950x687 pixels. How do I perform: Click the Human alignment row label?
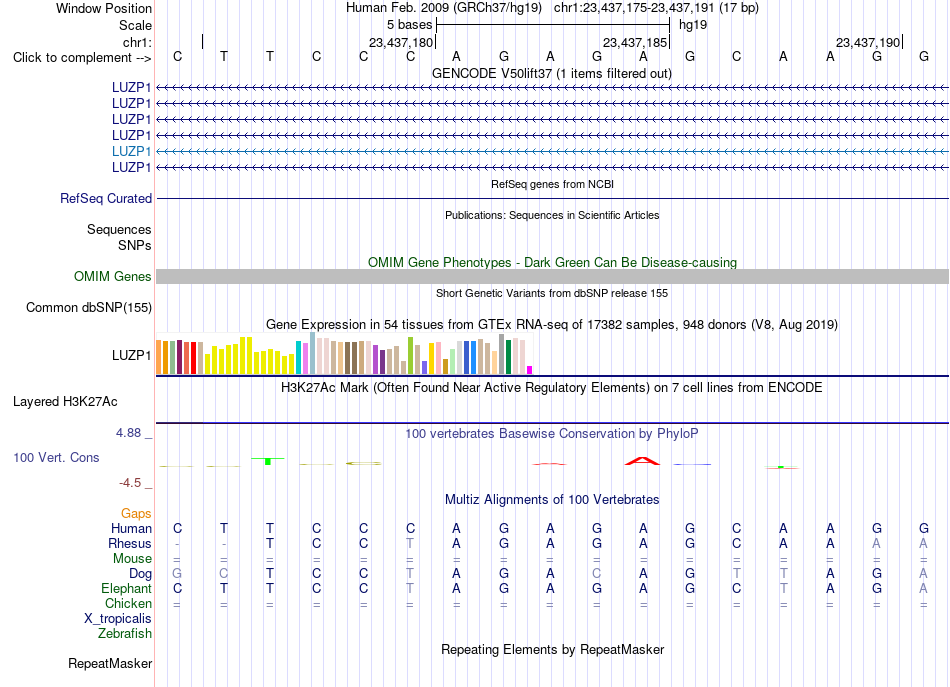tap(131, 528)
